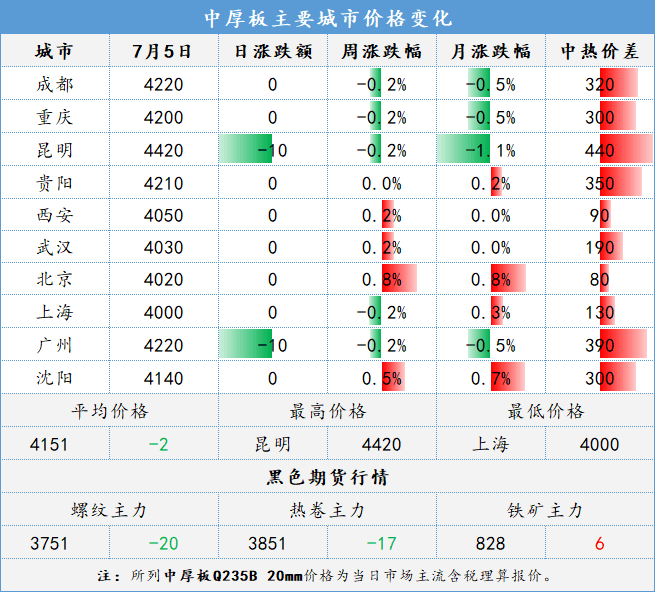
Task: Click 成都 price spread 320
Action: (x=599, y=85)
